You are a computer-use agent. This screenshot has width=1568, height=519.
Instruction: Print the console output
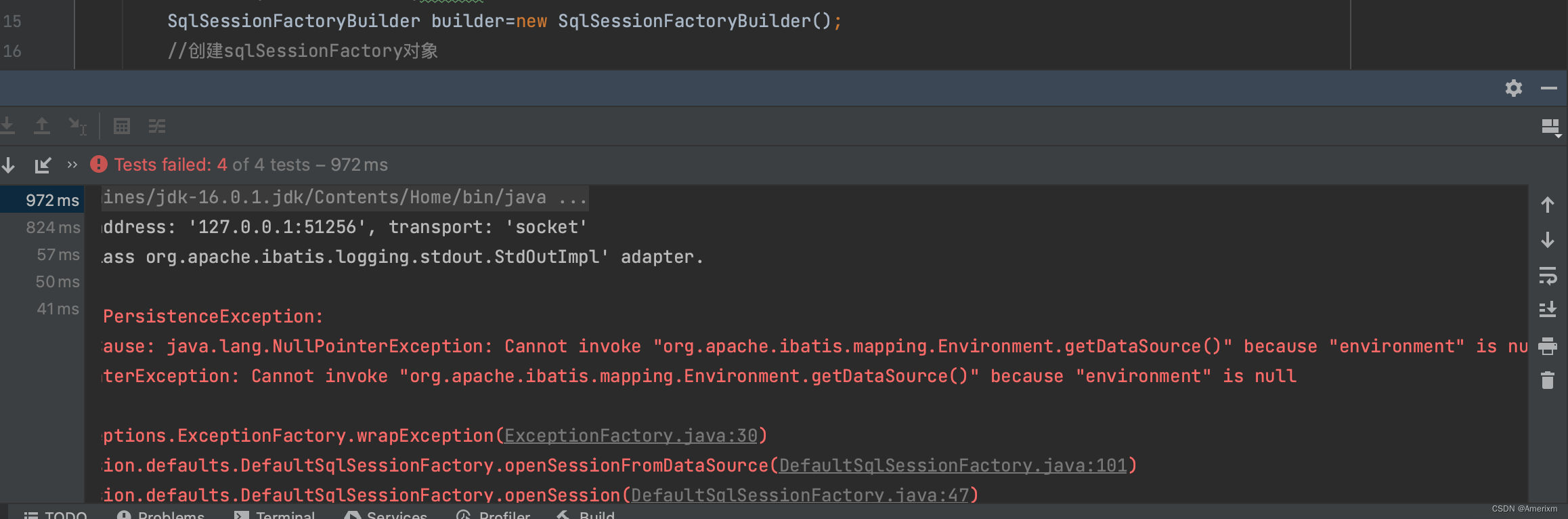pyautogui.click(x=1548, y=346)
